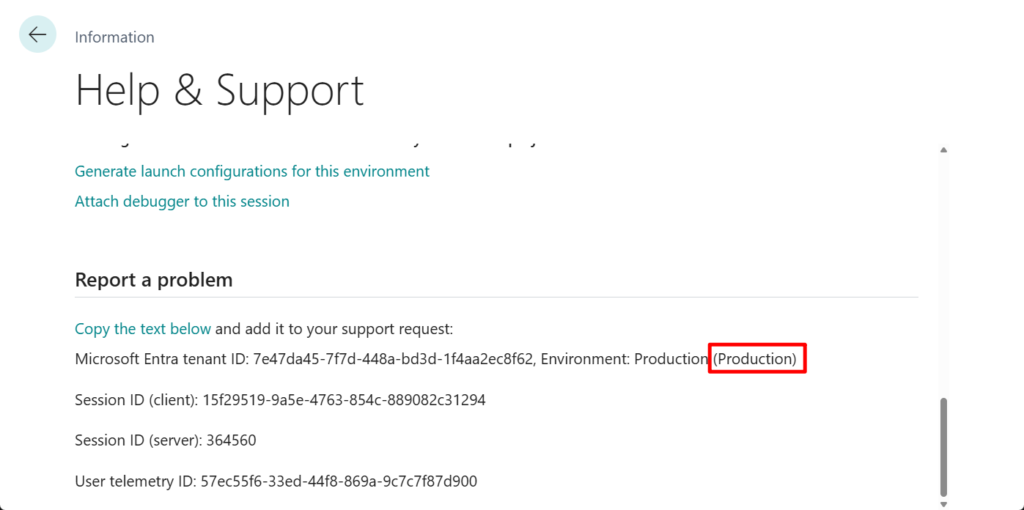The width and height of the screenshot is (1024, 510).
Task: Click the empty scrollbar track above thumb
Action: pos(942,280)
